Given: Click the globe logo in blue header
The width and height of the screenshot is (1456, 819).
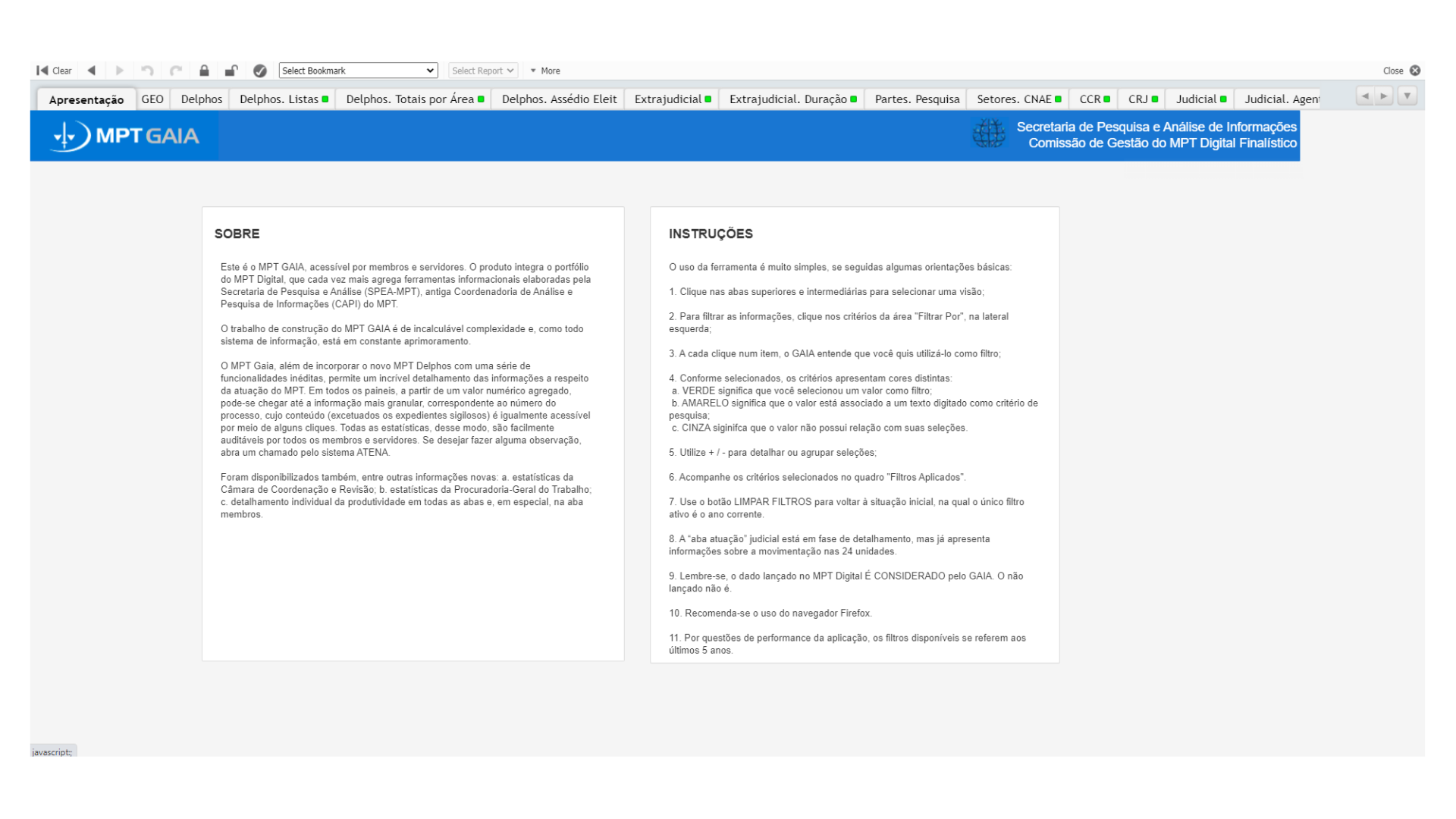Looking at the screenshot, I should point(989,134).
